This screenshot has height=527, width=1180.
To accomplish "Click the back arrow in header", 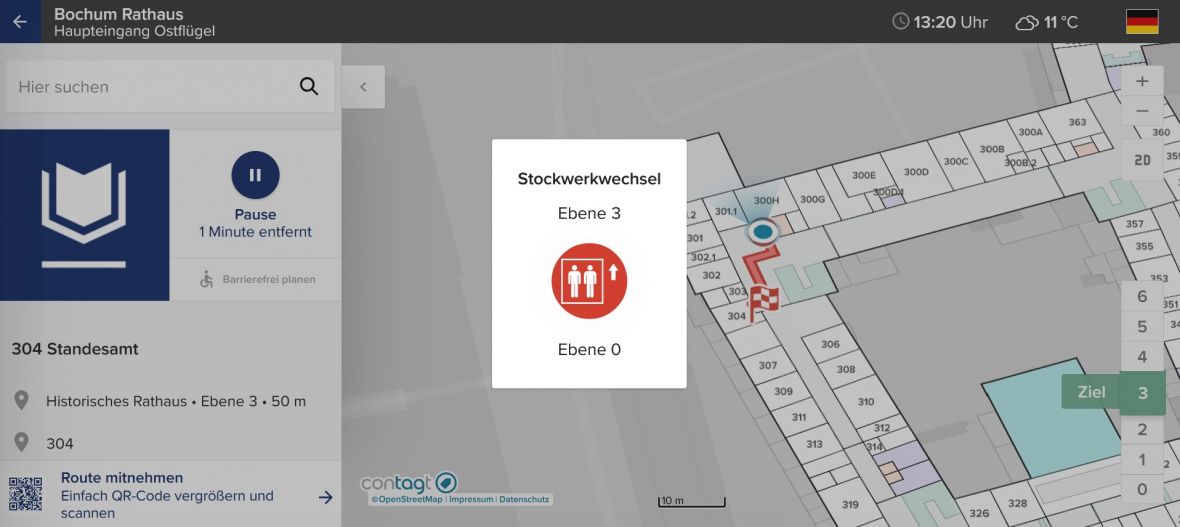I will coord(20,21).
